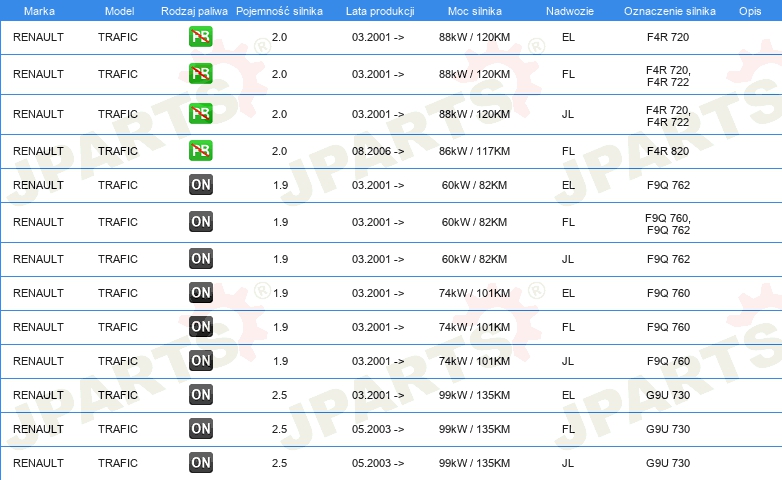Select TRAFIC in the F9Q 760 JL row
Screen dimensions: 782x480
coord(118,361)
